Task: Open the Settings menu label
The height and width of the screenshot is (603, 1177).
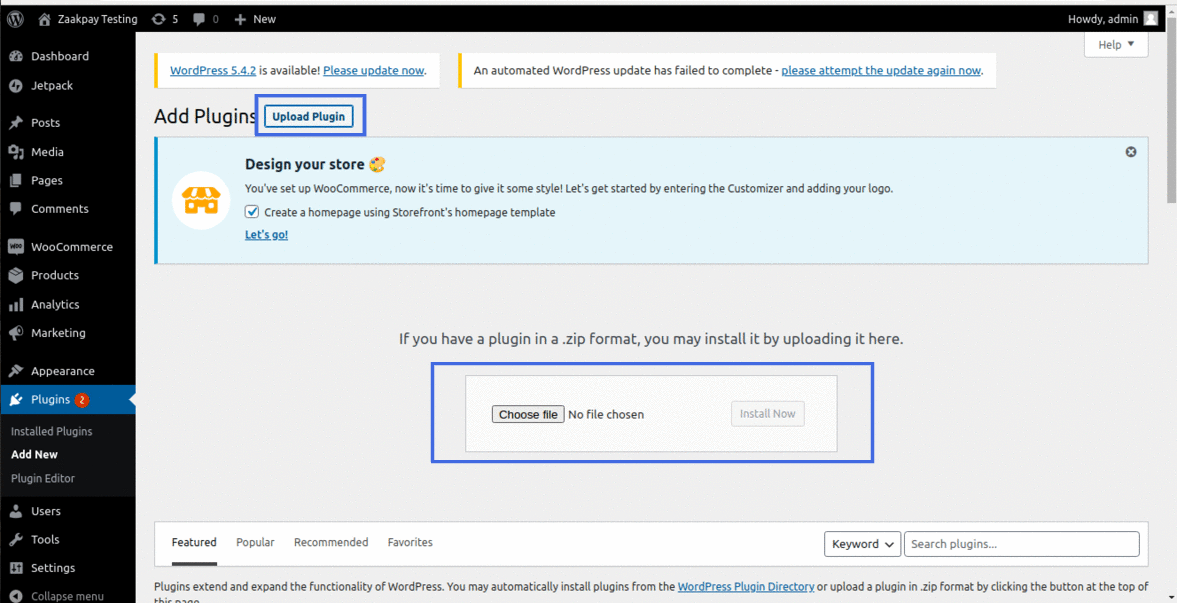Action: click(53, 568)
